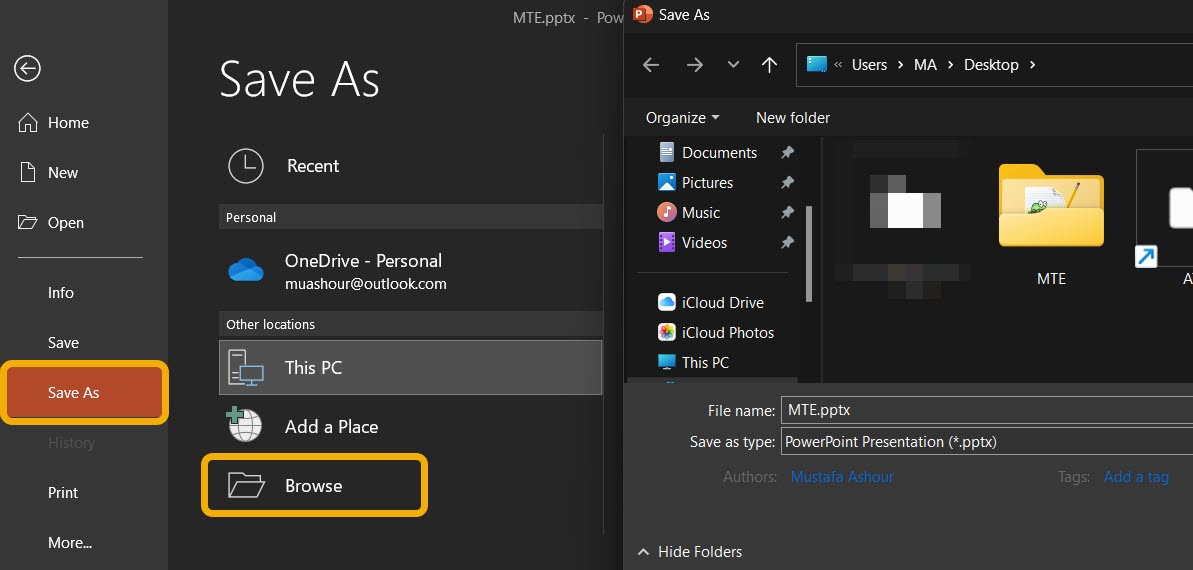Screen dimensions: 1193x570
Task: Click the Add a tag link
Action: click(x=1136, y=477)
